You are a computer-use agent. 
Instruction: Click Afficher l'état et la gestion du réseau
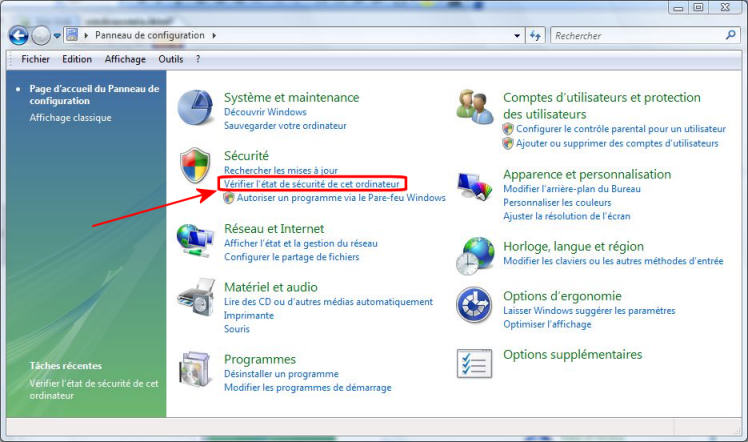coord(301,243)
